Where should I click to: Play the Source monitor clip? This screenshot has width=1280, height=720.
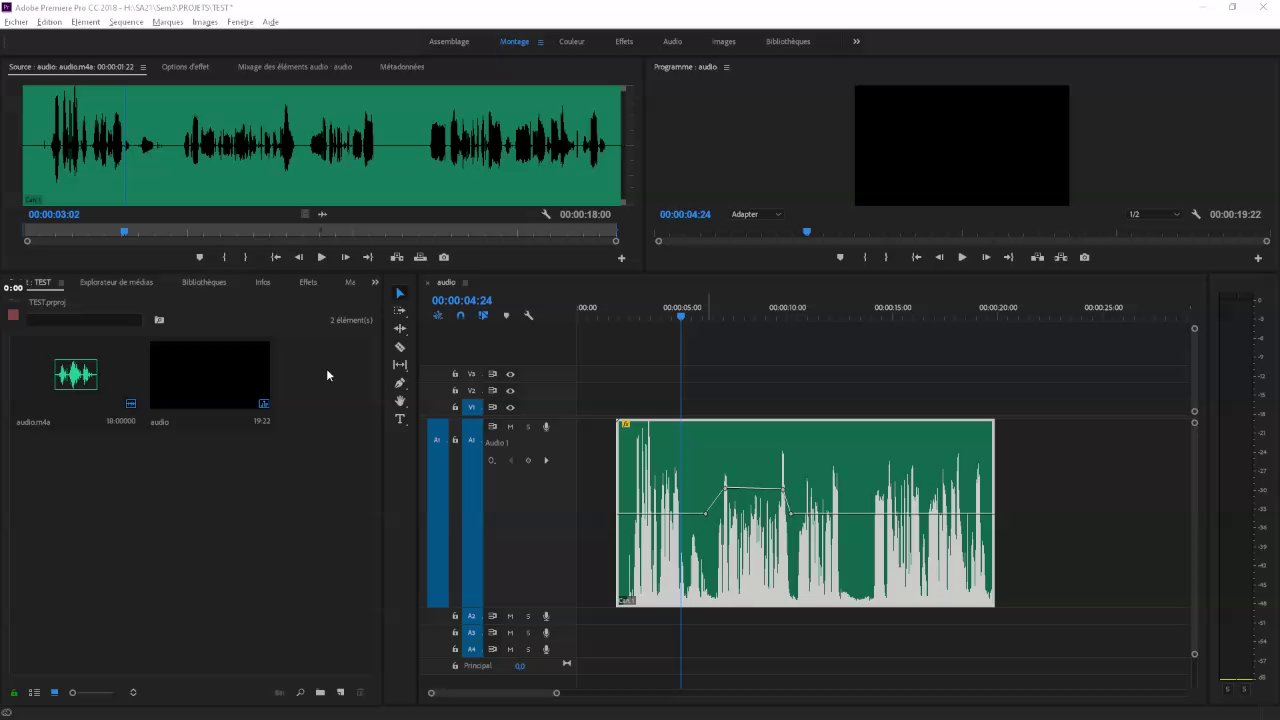coord(321,257)
